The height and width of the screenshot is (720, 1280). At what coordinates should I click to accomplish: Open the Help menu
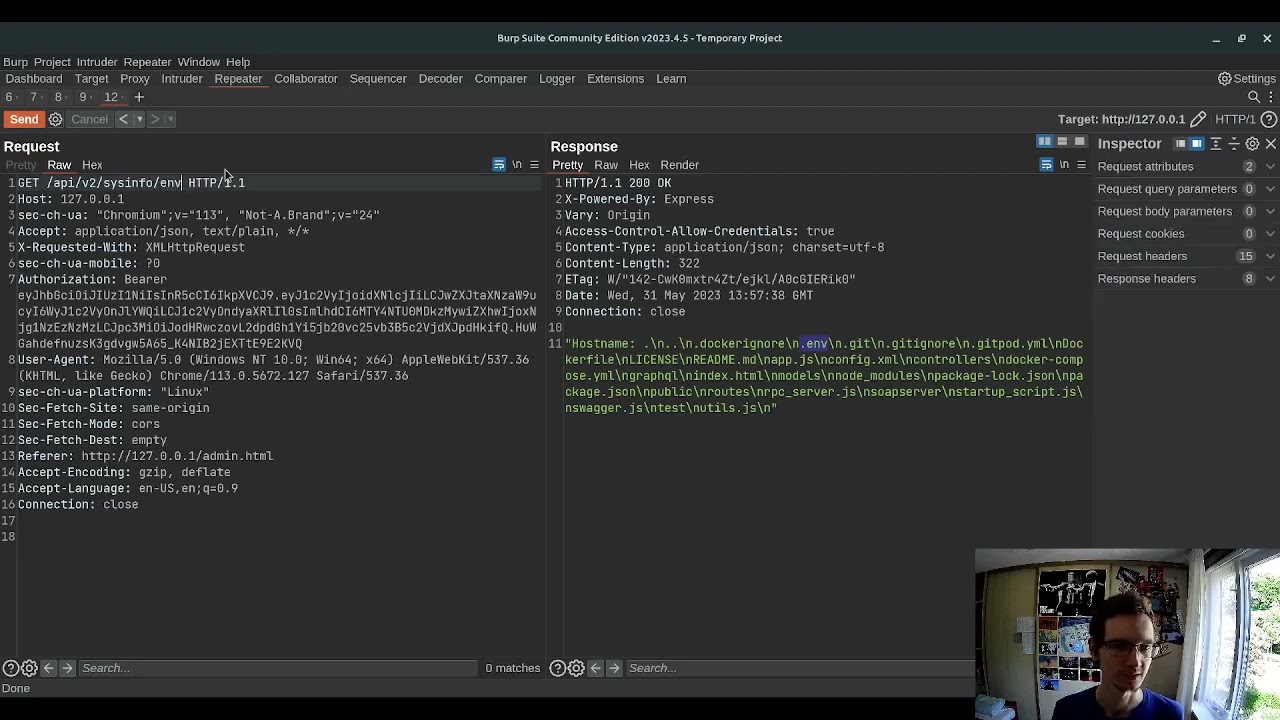[238, 62]
